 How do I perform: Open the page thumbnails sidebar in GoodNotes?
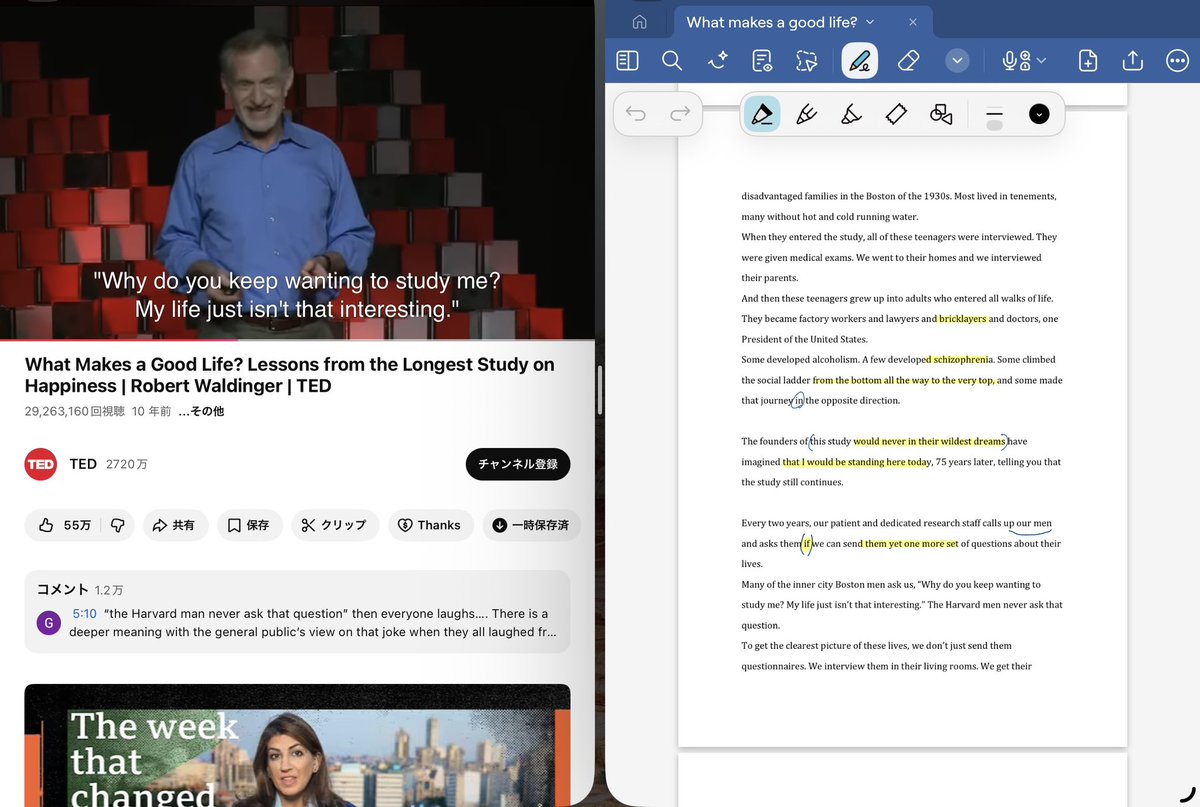(627, 61)
